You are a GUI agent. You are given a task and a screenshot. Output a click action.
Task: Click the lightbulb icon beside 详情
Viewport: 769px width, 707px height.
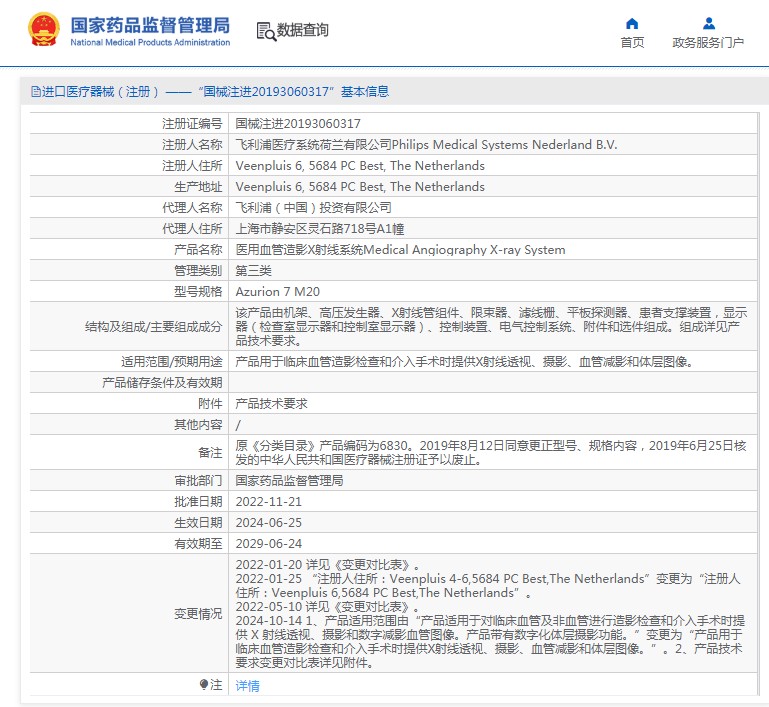[206, 685]
